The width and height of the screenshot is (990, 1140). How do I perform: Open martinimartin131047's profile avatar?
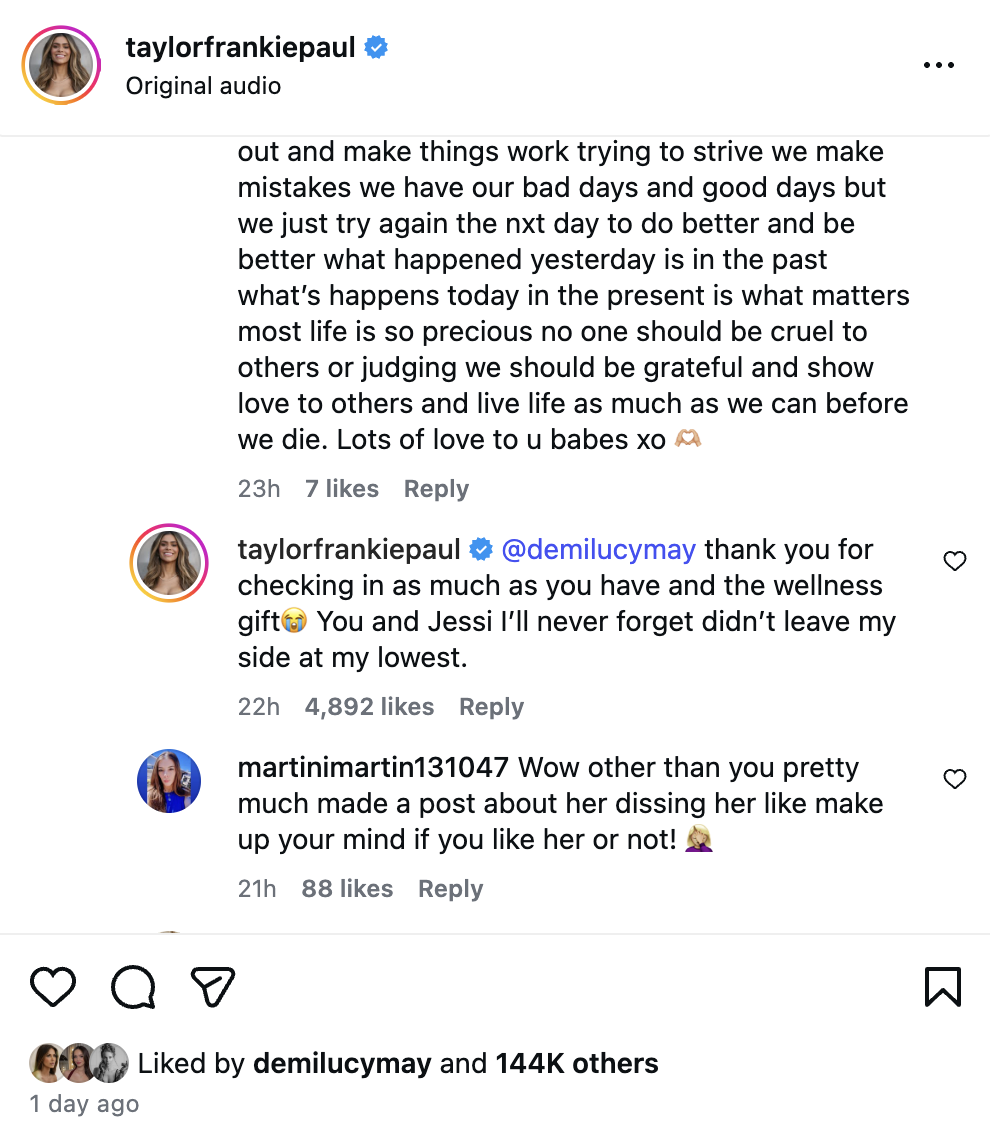(x=169, y=781)
